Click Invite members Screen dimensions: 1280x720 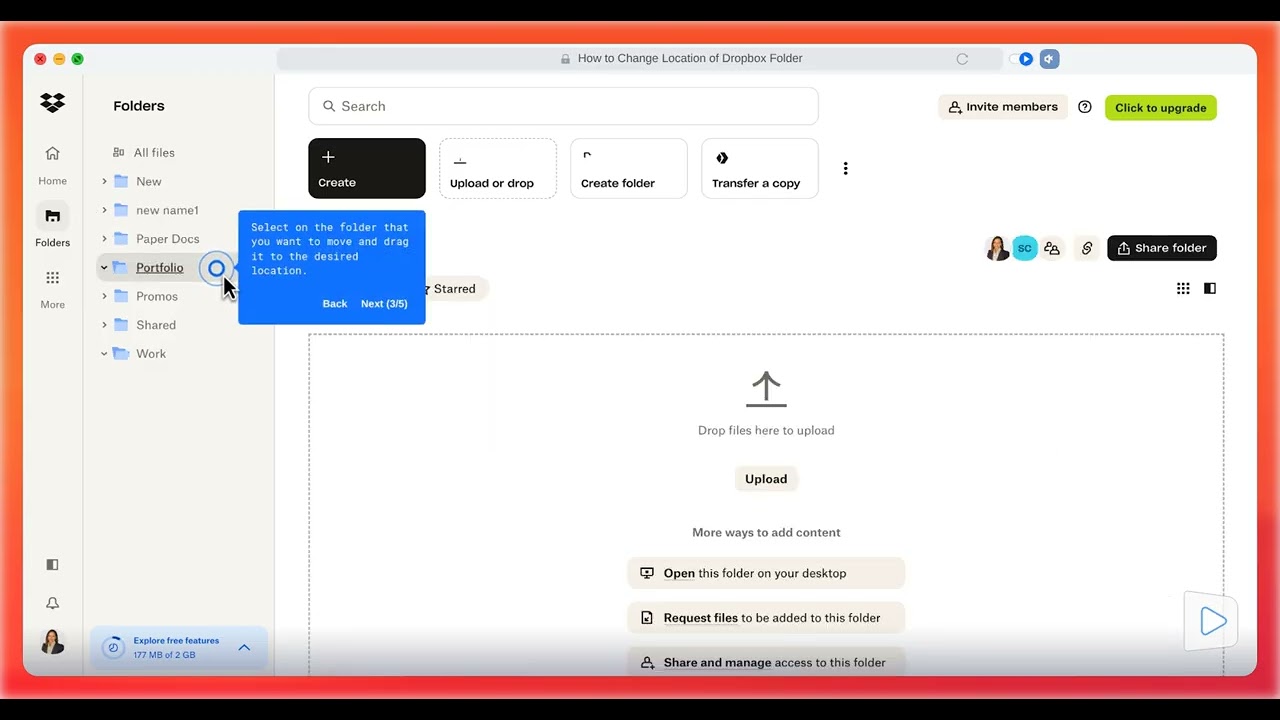click(x=1003, y=107)
